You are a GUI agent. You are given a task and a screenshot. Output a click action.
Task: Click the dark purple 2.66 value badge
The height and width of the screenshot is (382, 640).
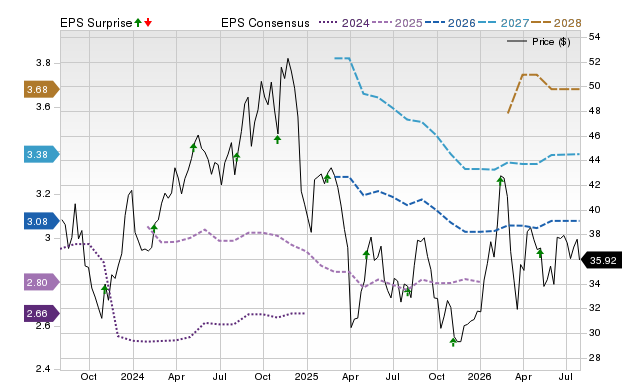tap(42, 313)
